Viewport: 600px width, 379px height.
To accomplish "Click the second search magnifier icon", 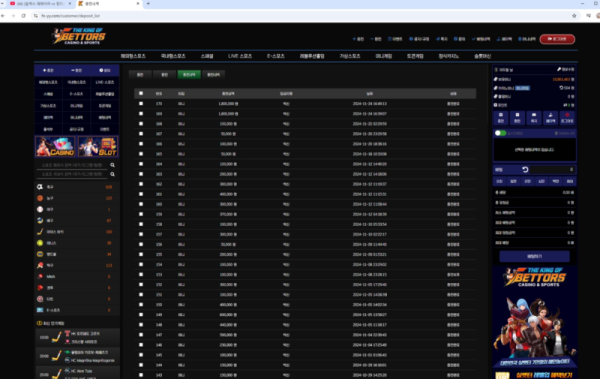I will click(x=112, y=174).
